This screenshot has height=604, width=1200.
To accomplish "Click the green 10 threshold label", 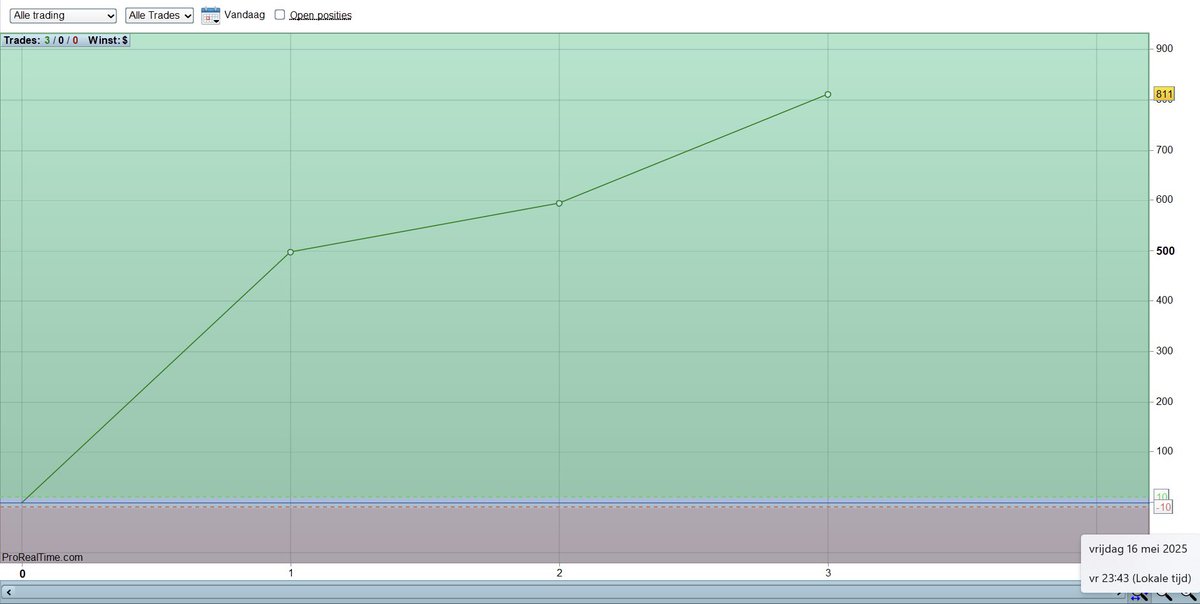I will point(1162,495).
